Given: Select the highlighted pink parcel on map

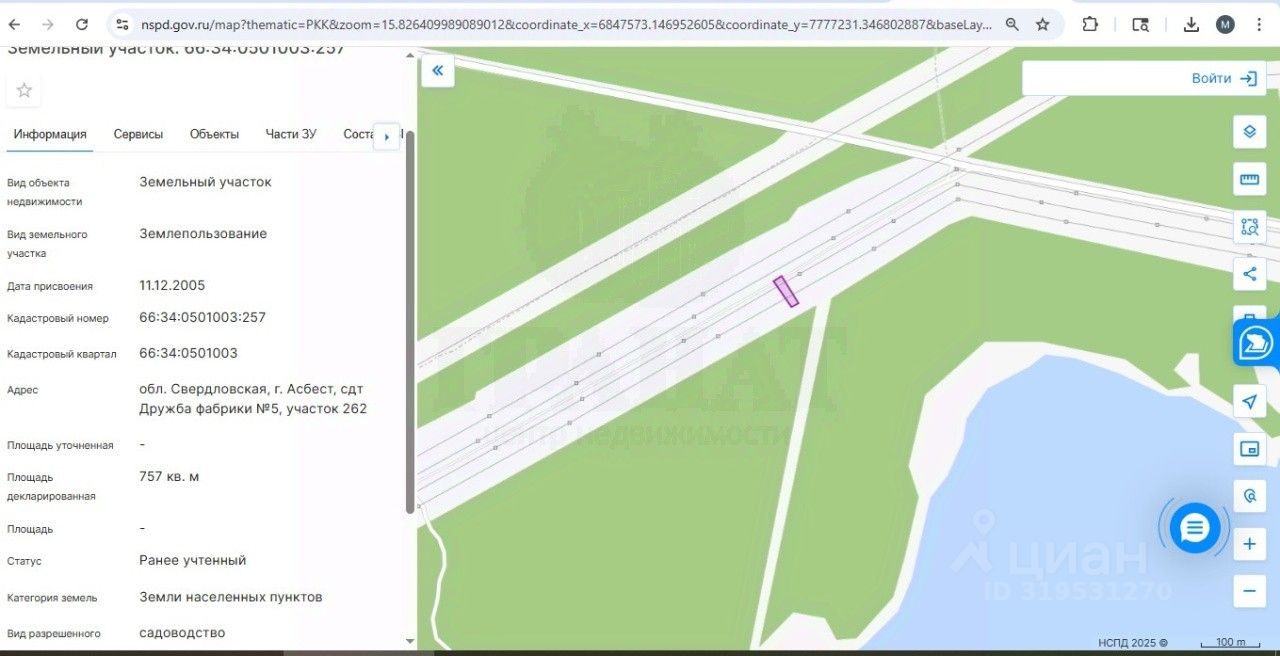Looking at the screenshot, I should [786, 291].
